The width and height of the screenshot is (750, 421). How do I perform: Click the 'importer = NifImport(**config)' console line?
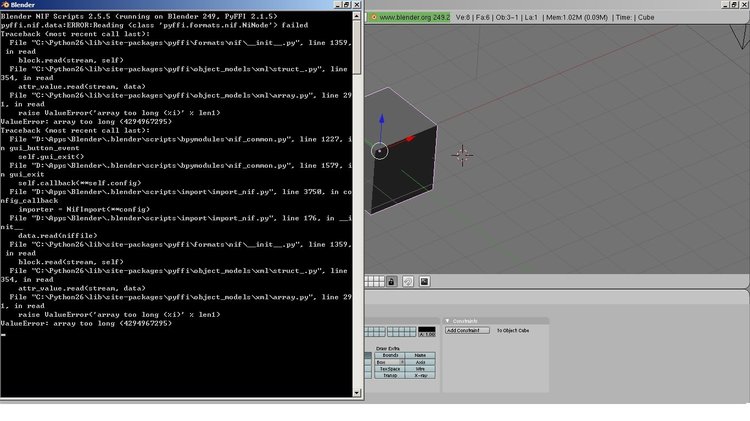click(x=84, y=209)
